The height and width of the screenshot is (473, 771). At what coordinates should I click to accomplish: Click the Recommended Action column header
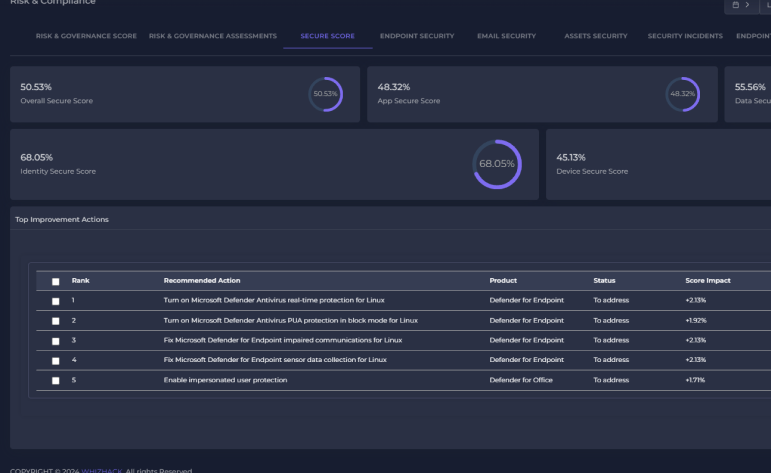202,280
